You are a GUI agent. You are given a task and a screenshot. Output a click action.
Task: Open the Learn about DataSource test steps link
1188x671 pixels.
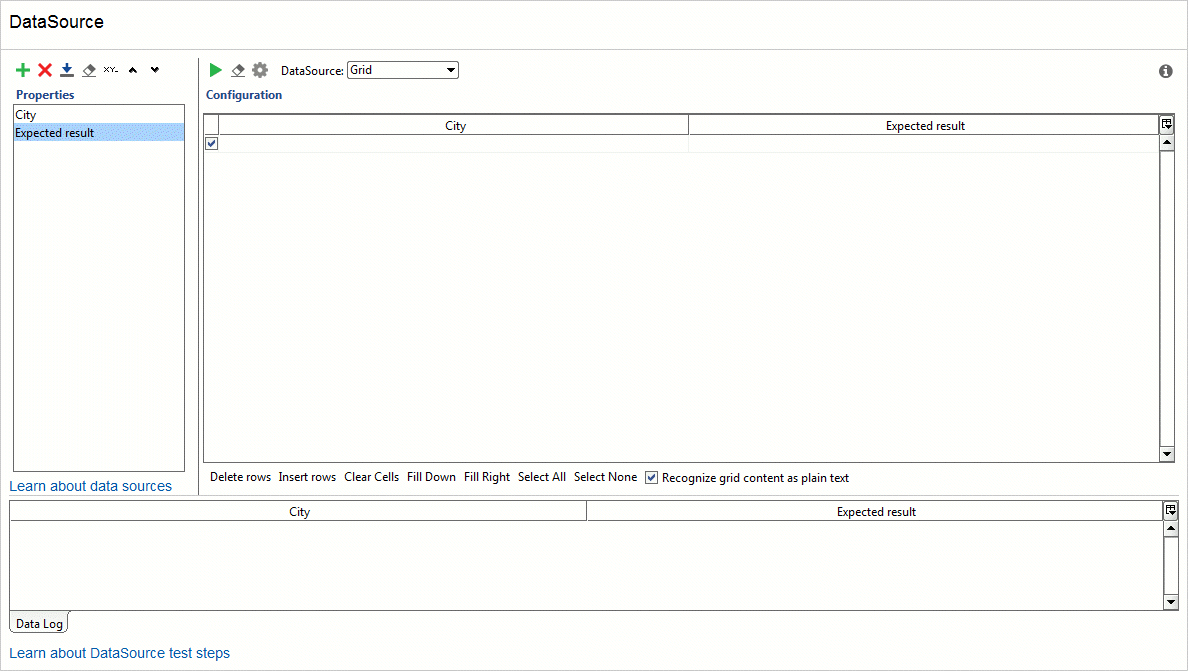(x=119, y=653)
